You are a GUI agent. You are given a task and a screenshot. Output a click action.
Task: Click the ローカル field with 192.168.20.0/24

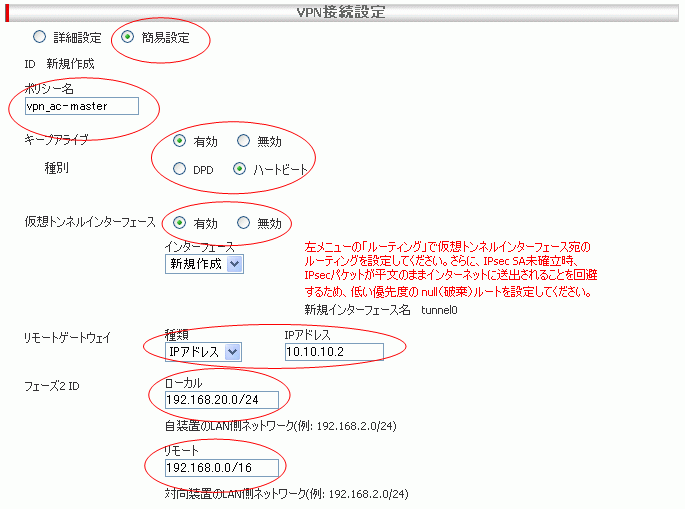click(221, 400)
